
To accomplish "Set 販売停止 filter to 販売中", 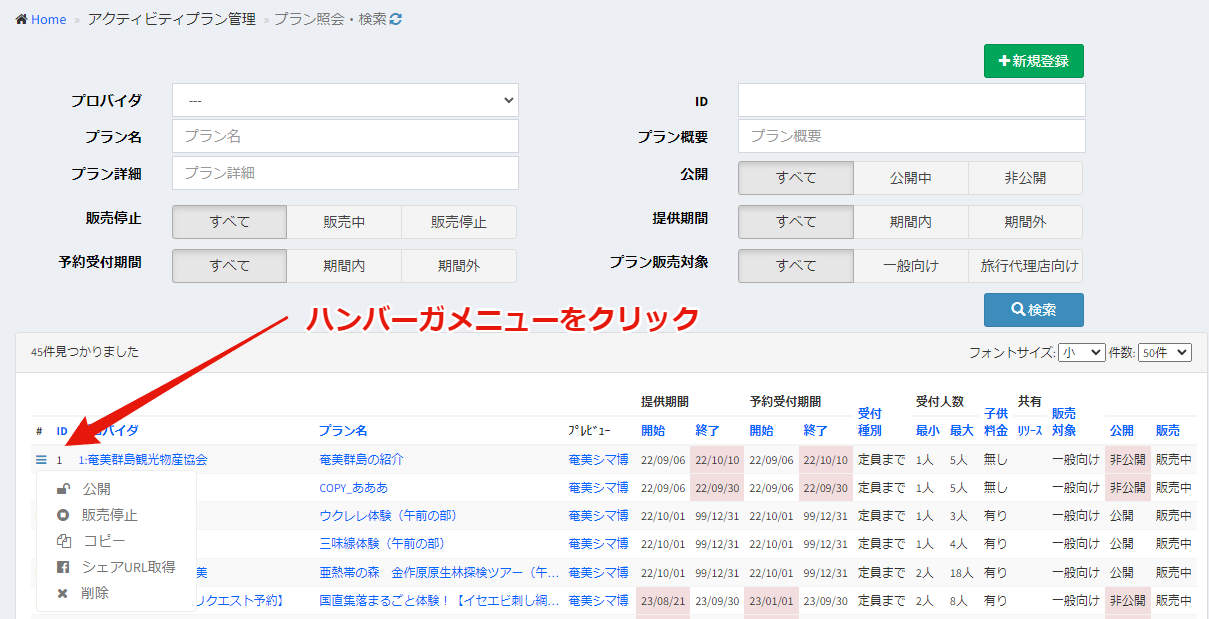I will point(344,222).
